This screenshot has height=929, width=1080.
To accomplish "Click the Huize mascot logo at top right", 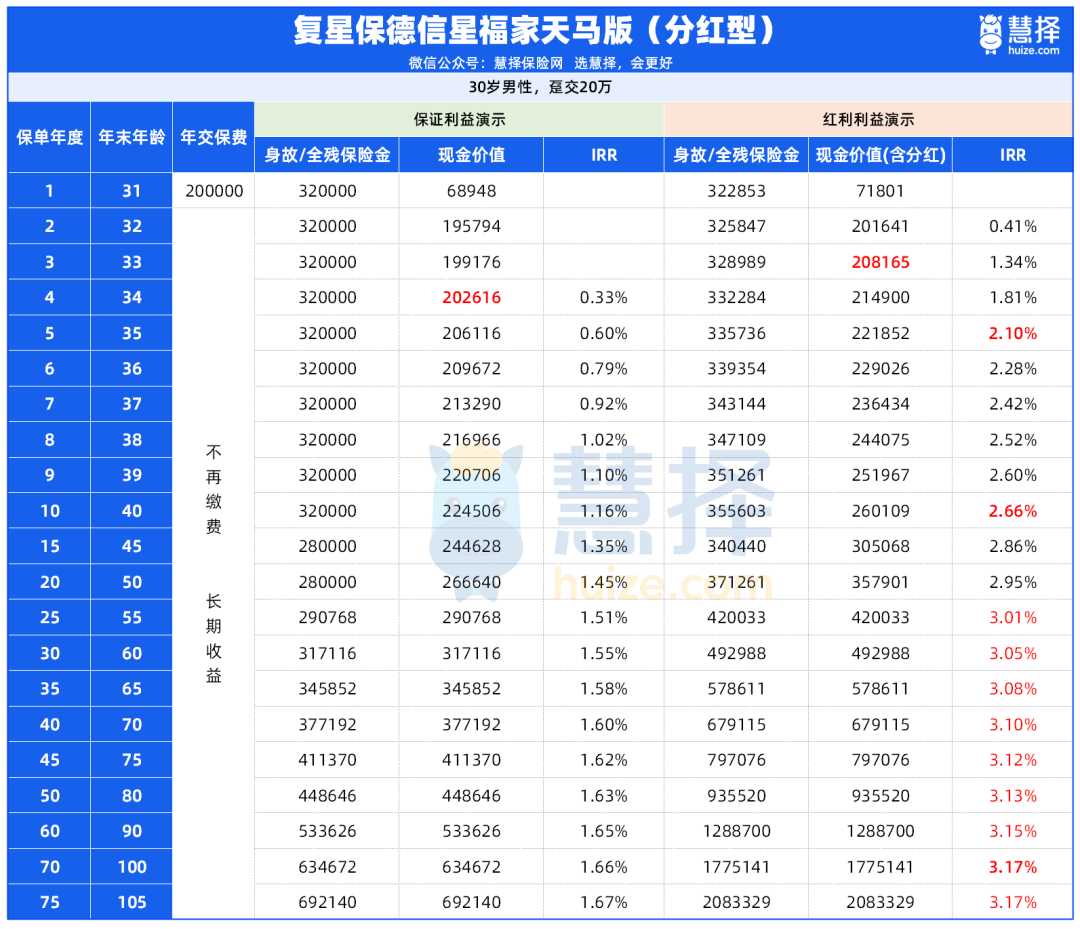I will point(990,32).
